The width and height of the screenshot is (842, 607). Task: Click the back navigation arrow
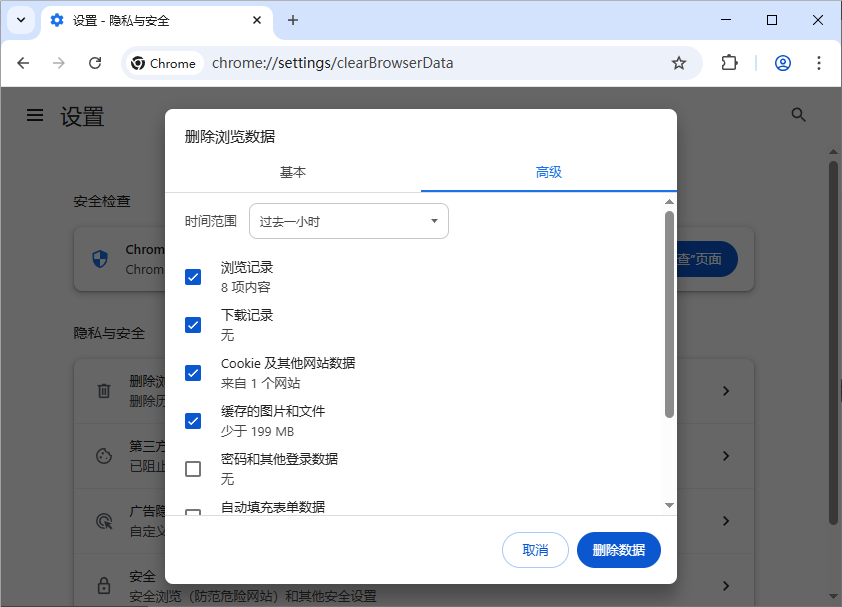pos(23,62)
